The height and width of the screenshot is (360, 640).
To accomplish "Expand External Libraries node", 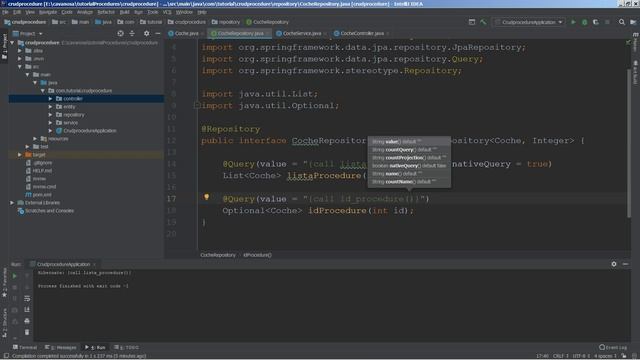I will pyautogui.click(x=12, y=203).
